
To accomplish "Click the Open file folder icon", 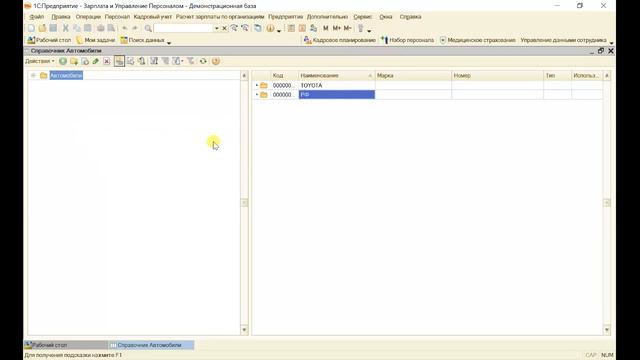I will [x=42, y=28].
